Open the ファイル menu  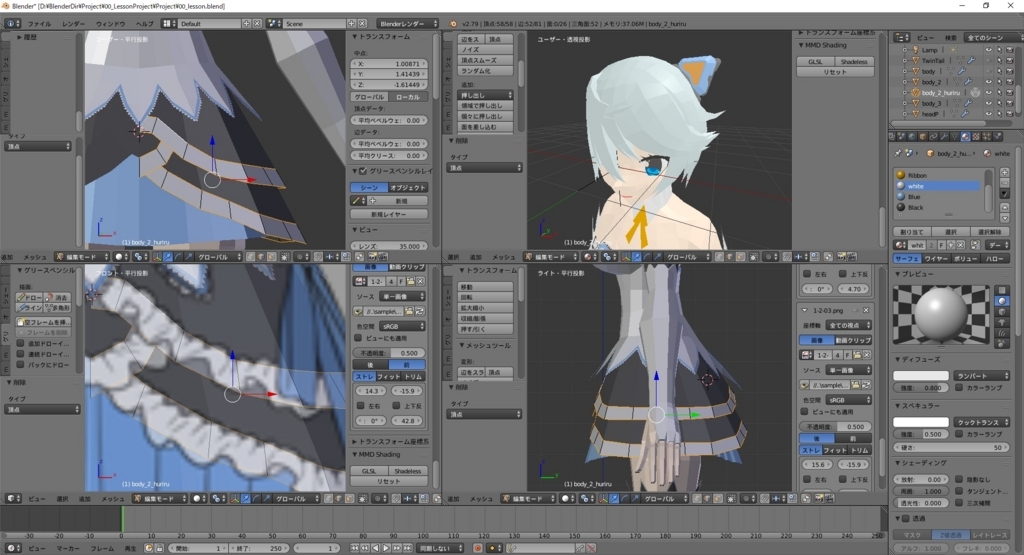tap(39, 24)
